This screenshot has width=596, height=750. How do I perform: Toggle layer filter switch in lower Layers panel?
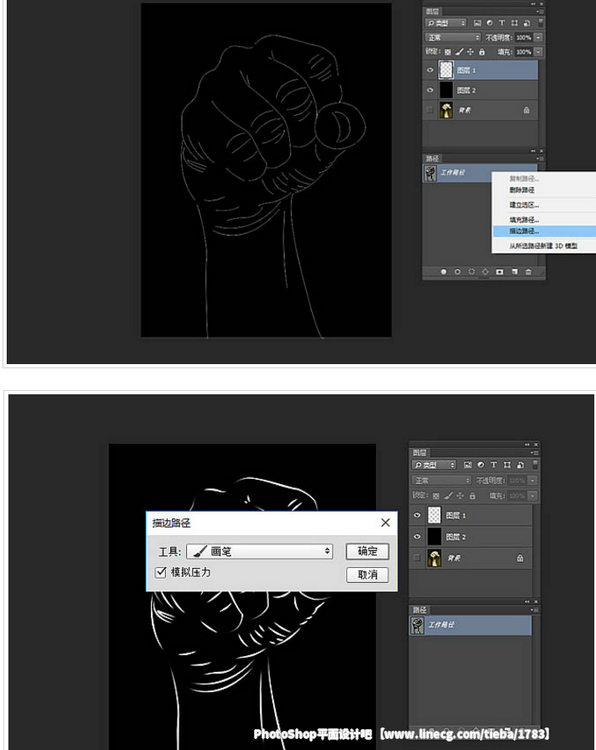point(535,464)
